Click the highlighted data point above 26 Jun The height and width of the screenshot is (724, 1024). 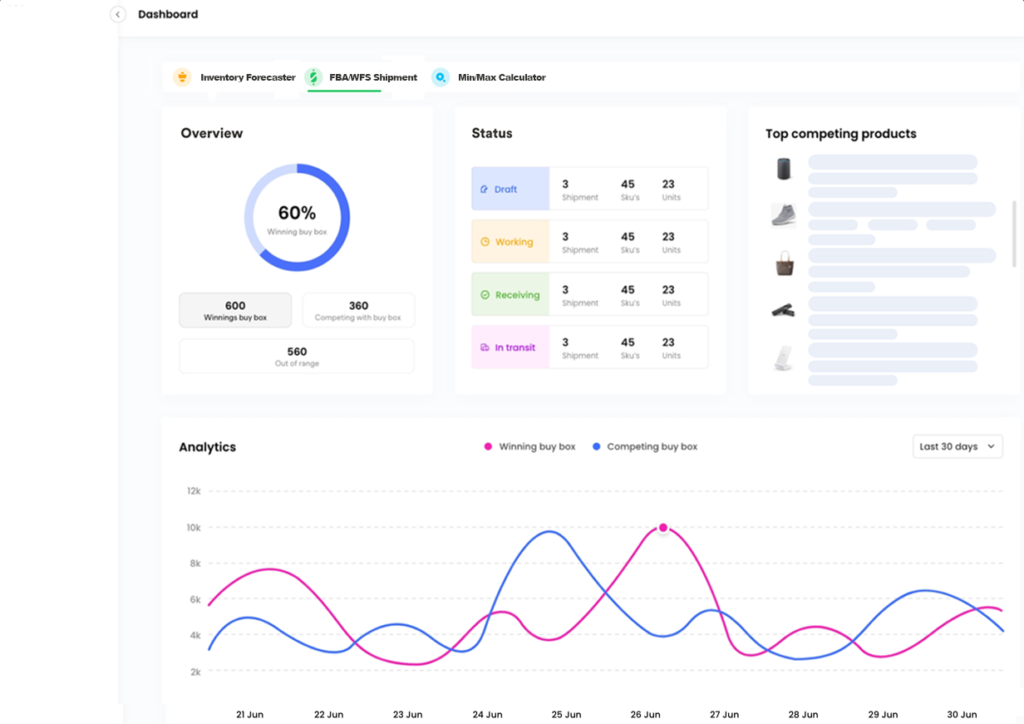click(x=663, y=526)
